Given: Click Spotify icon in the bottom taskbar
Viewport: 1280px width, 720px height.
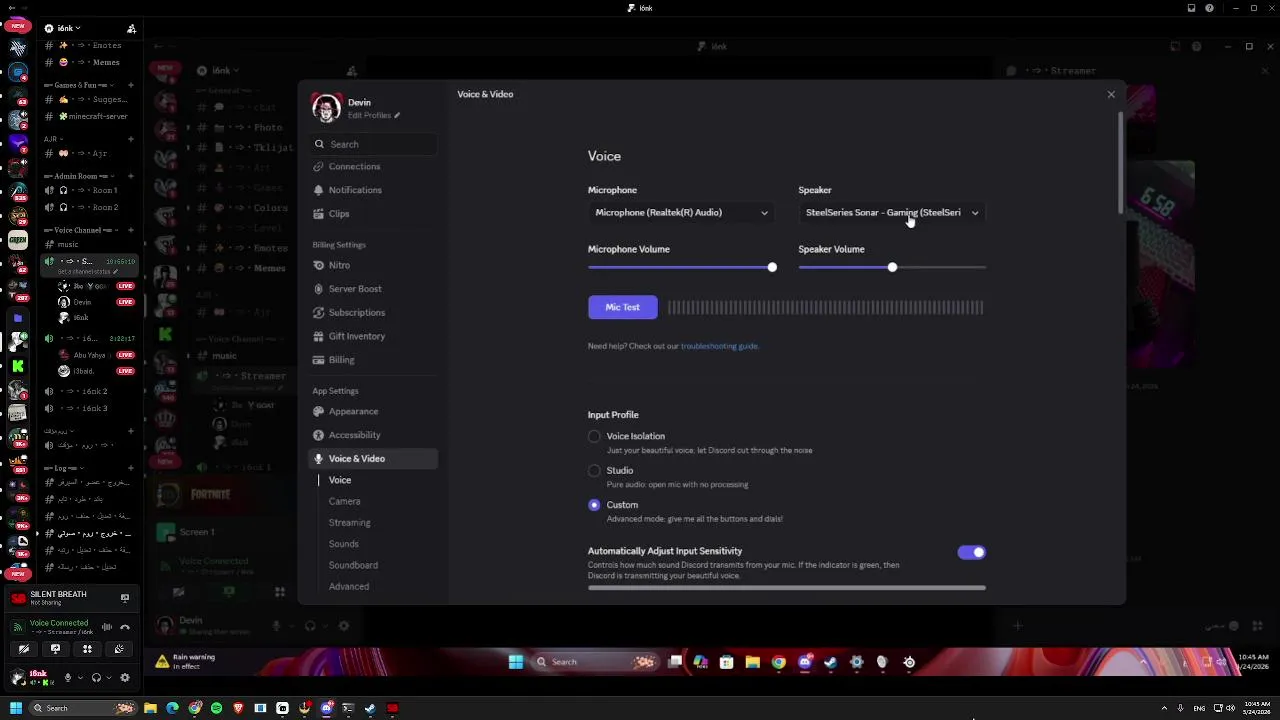Looking at the screenshot, I should click(216, 708).
